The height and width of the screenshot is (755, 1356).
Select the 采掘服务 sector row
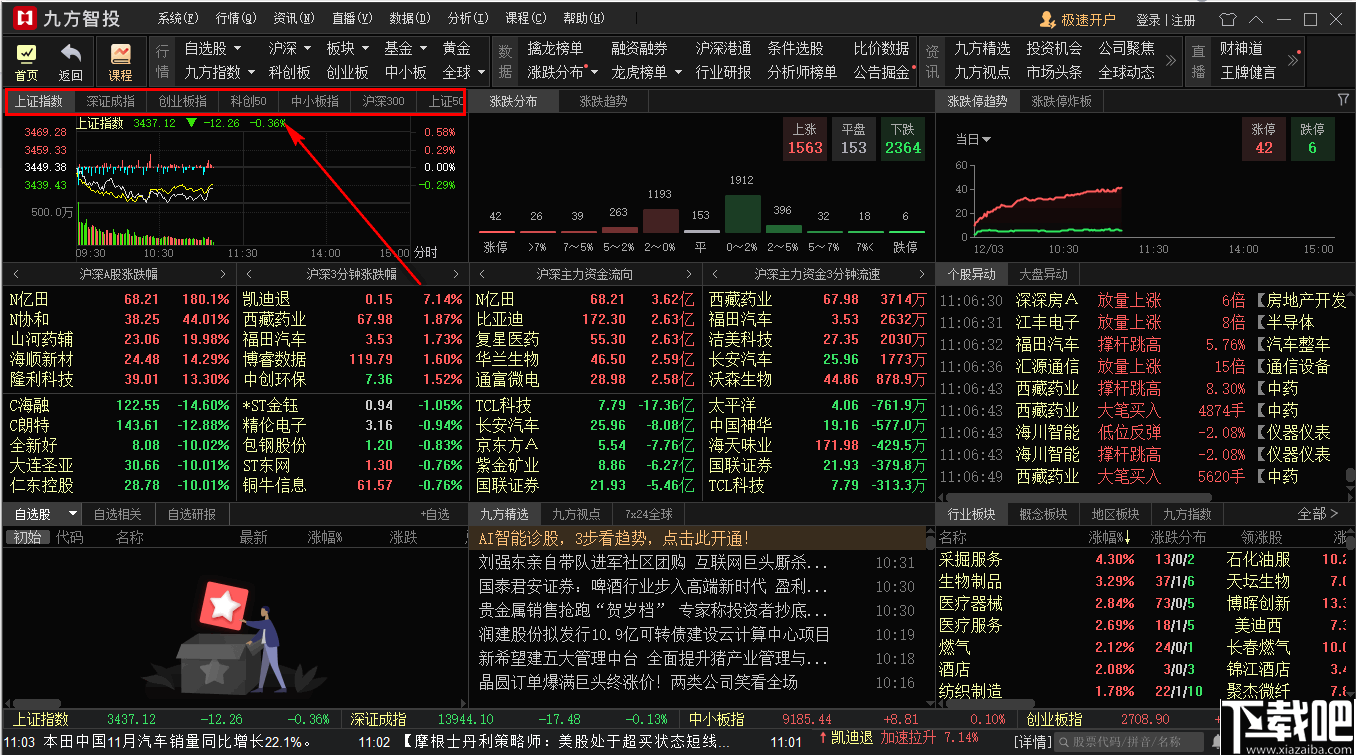point(1141,560)
